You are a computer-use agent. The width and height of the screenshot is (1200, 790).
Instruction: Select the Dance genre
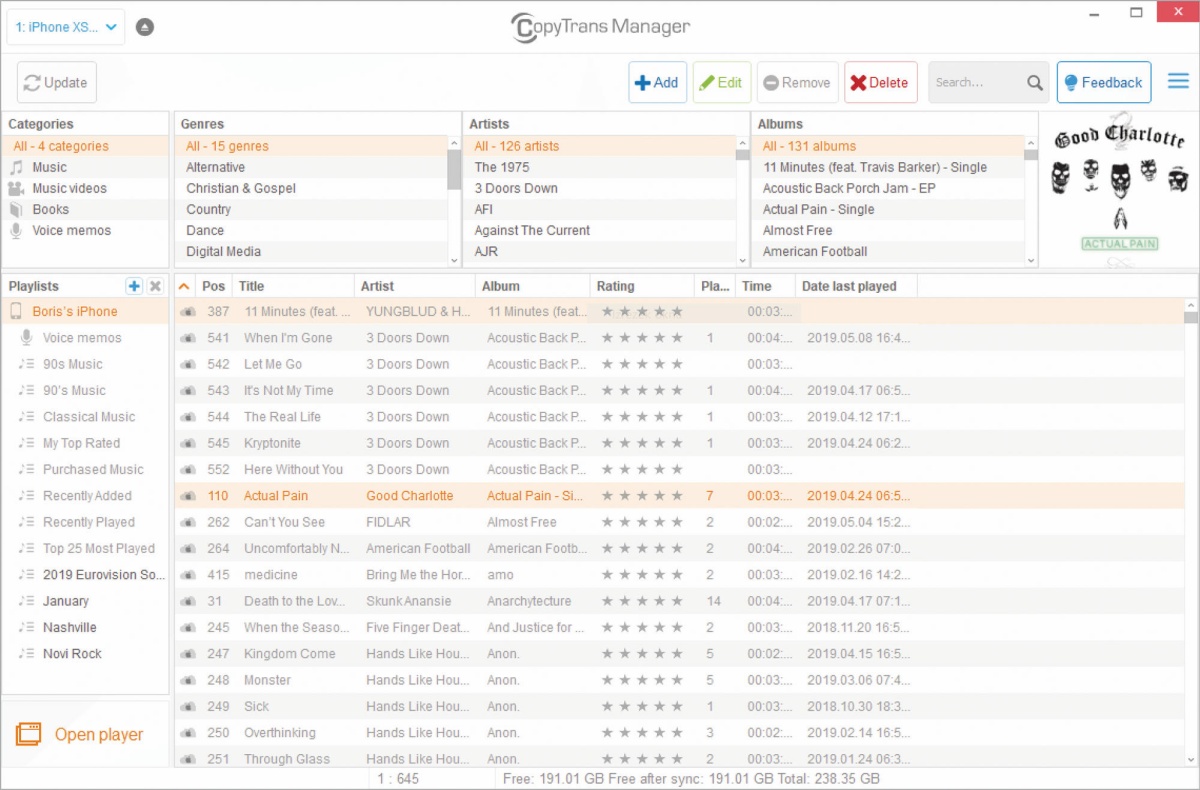[x=312, y=230]
